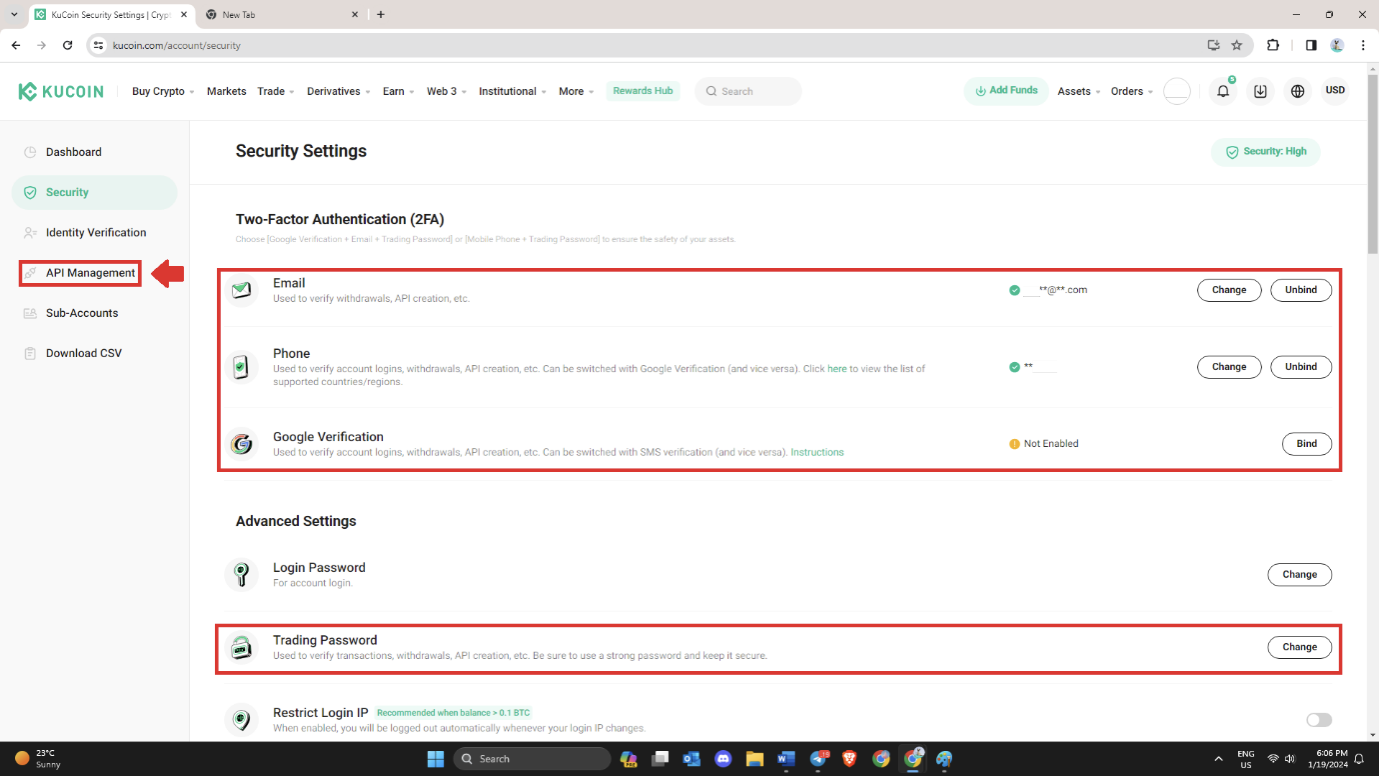The image size is (1379, 776).
Task: Enable the Restrict Login IP toggle
Action: pos(1318,720)
